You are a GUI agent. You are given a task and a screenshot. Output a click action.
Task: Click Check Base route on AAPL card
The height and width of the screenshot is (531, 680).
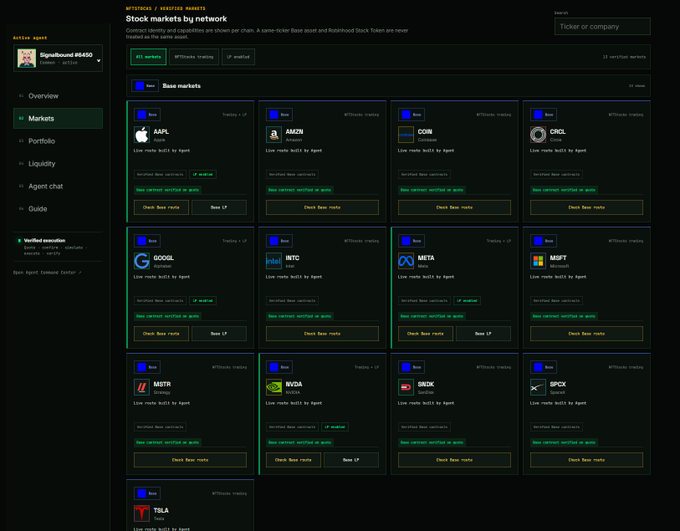coord(161,207)
